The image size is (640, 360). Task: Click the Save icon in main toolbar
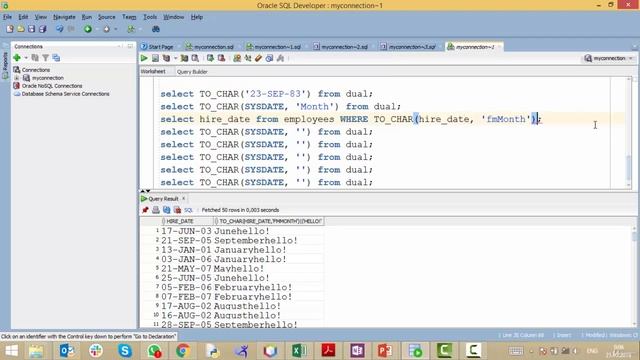tap(31, 29)
